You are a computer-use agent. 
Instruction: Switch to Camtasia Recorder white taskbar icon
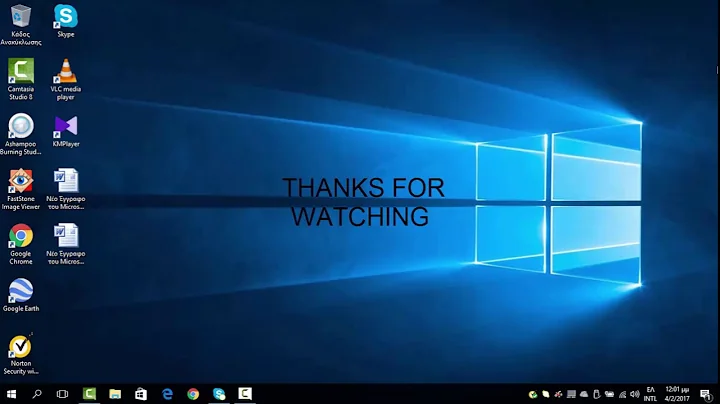pos(245,394)
